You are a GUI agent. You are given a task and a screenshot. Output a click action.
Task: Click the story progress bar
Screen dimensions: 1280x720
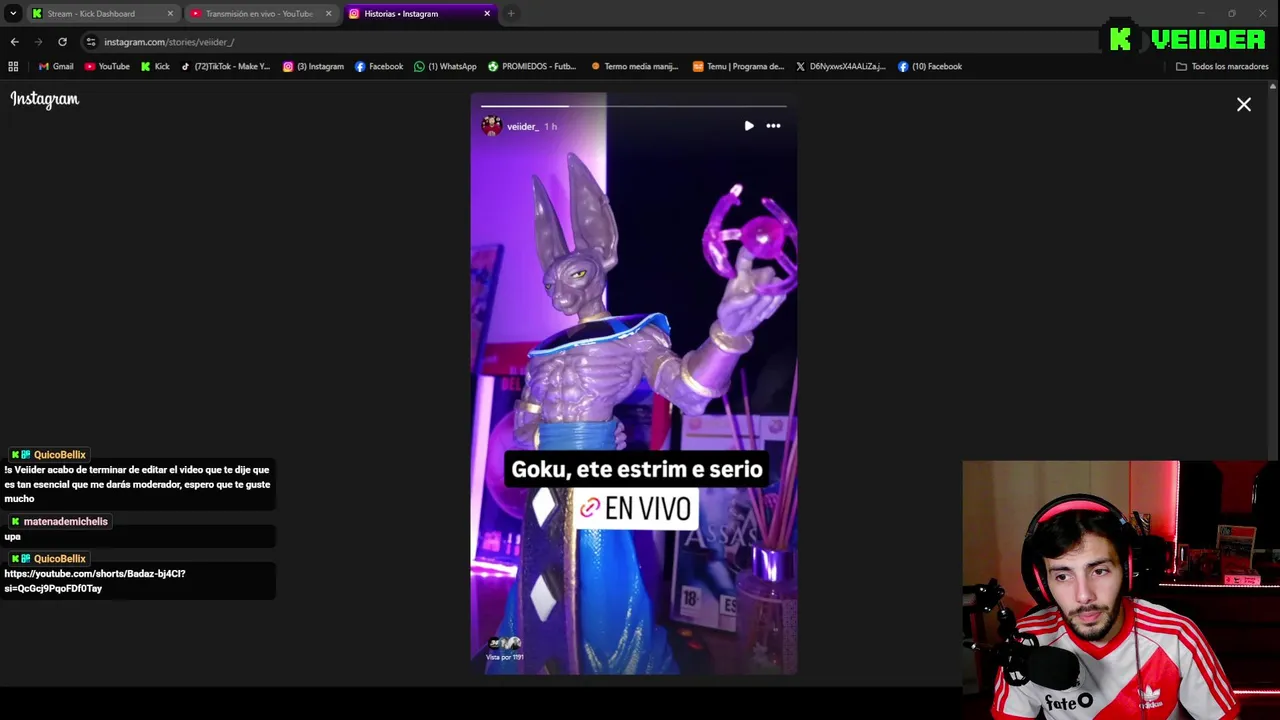point(634,106)
